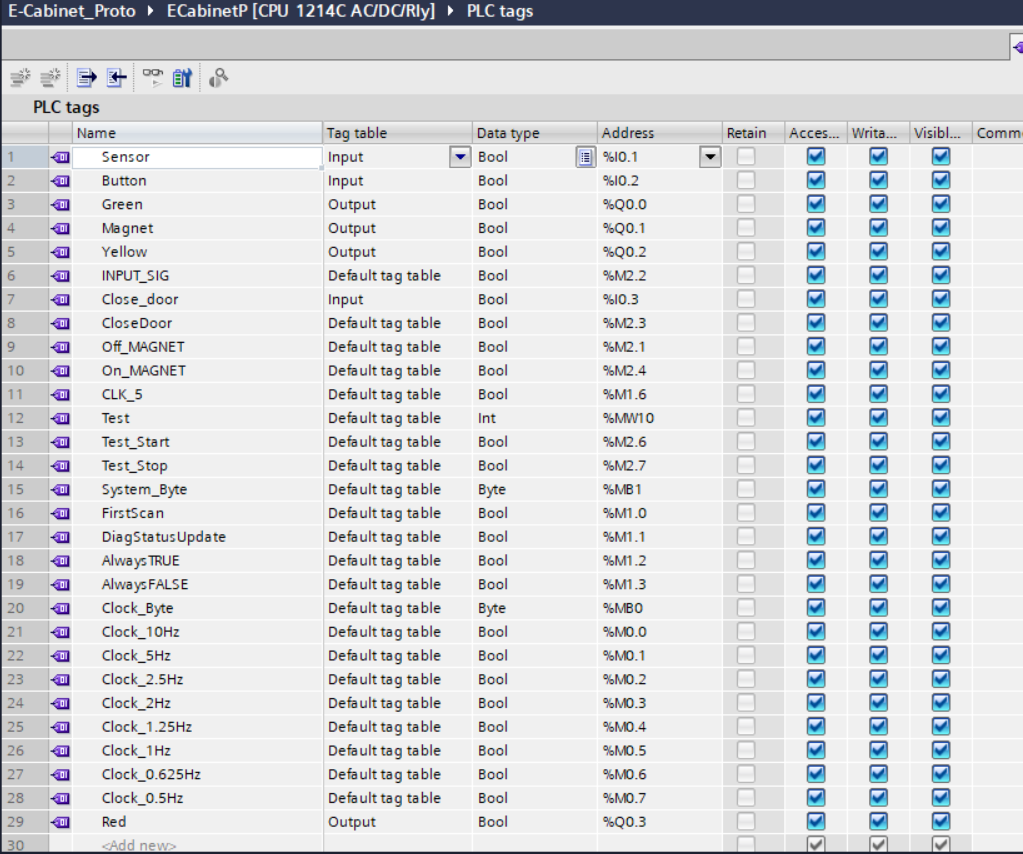This screenshot has width=1023, height=854.
Task: Click the tag icon beside Magnet
Action: click(x=60, y=228)
